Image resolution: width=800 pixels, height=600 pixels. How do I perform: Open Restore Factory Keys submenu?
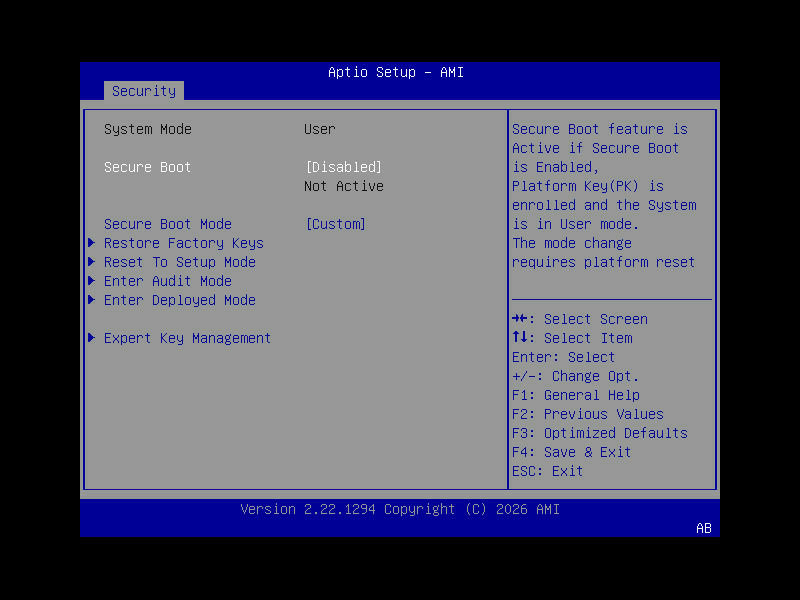click(184, 243)
